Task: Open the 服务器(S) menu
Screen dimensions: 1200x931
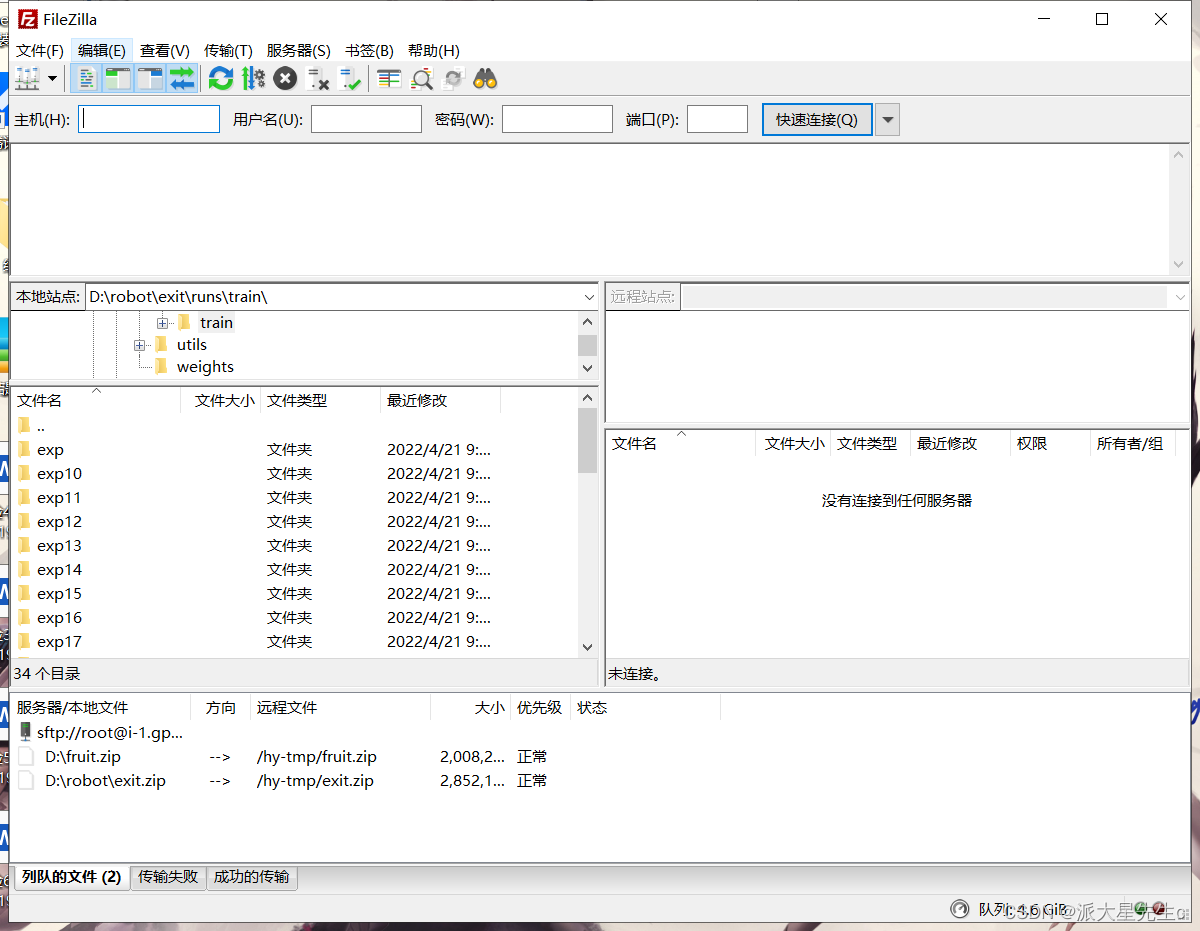Action: (298, 50)
